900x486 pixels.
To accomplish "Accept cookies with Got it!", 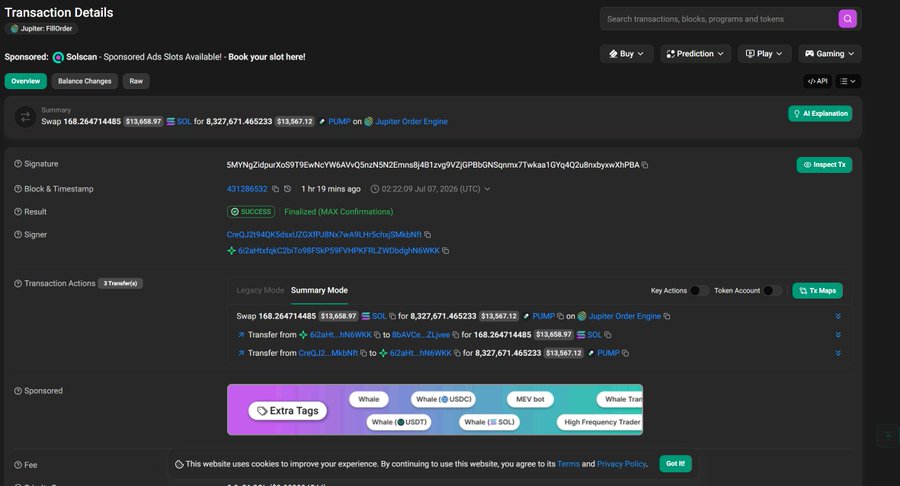I will [676, 464].
